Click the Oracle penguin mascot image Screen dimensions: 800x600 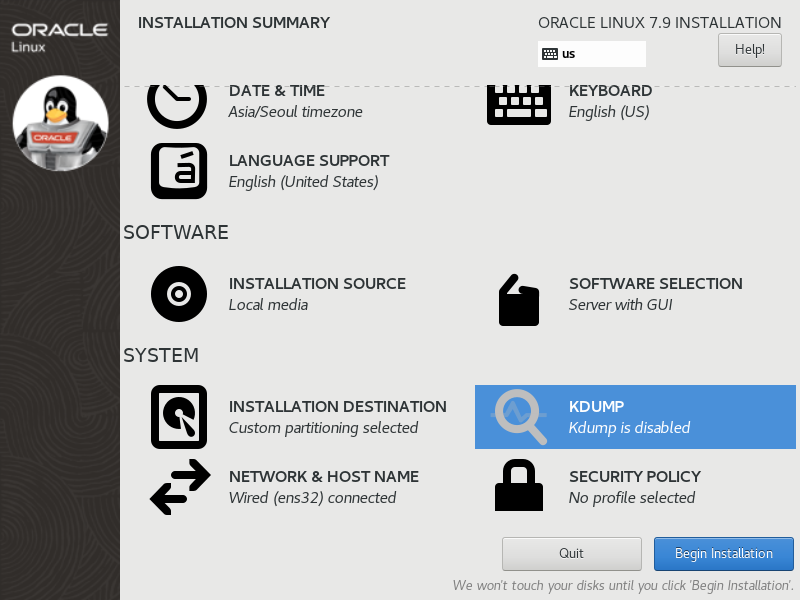60,123
